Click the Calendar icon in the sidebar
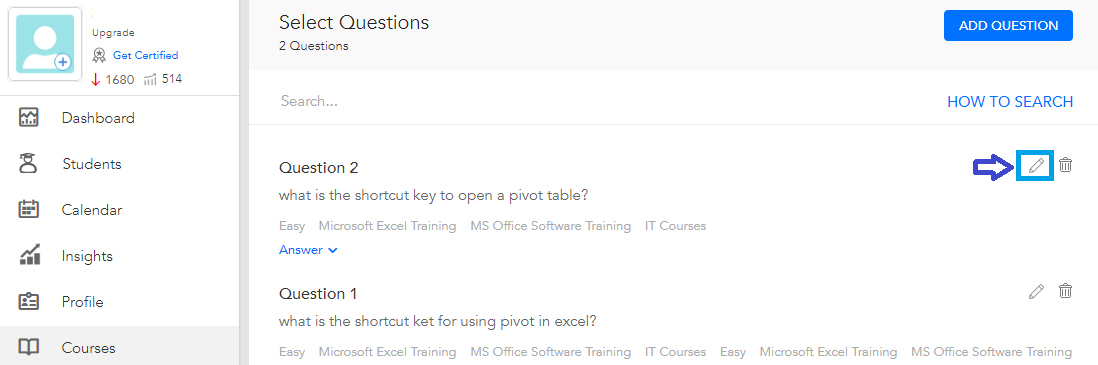The height and width of the screenshot is (365, 1098). (x=29, y=209)
